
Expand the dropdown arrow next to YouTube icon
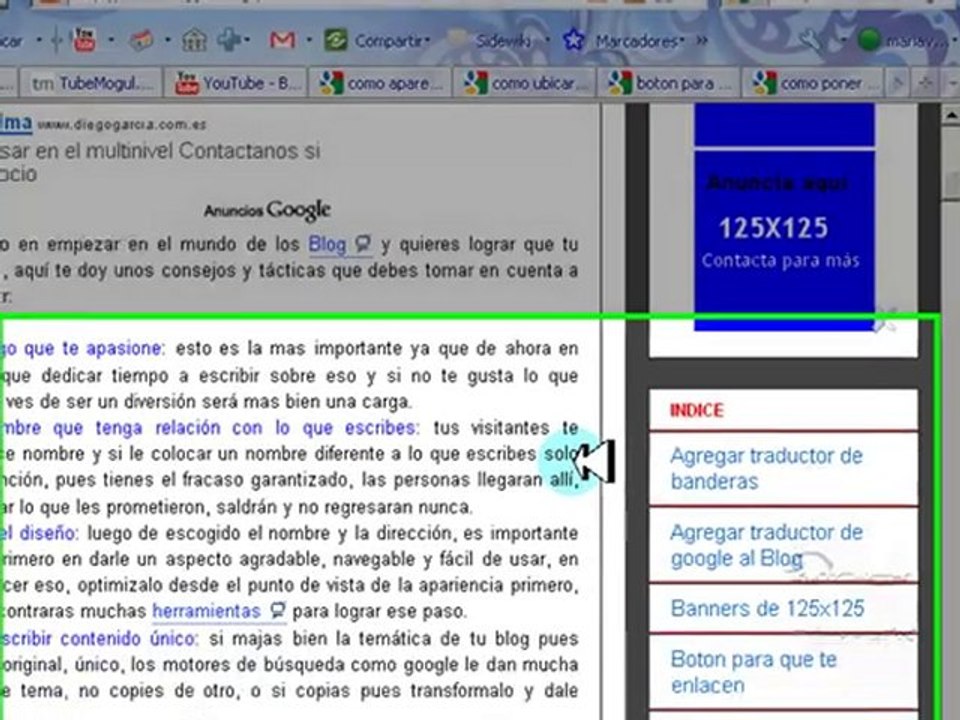point(111,41)
